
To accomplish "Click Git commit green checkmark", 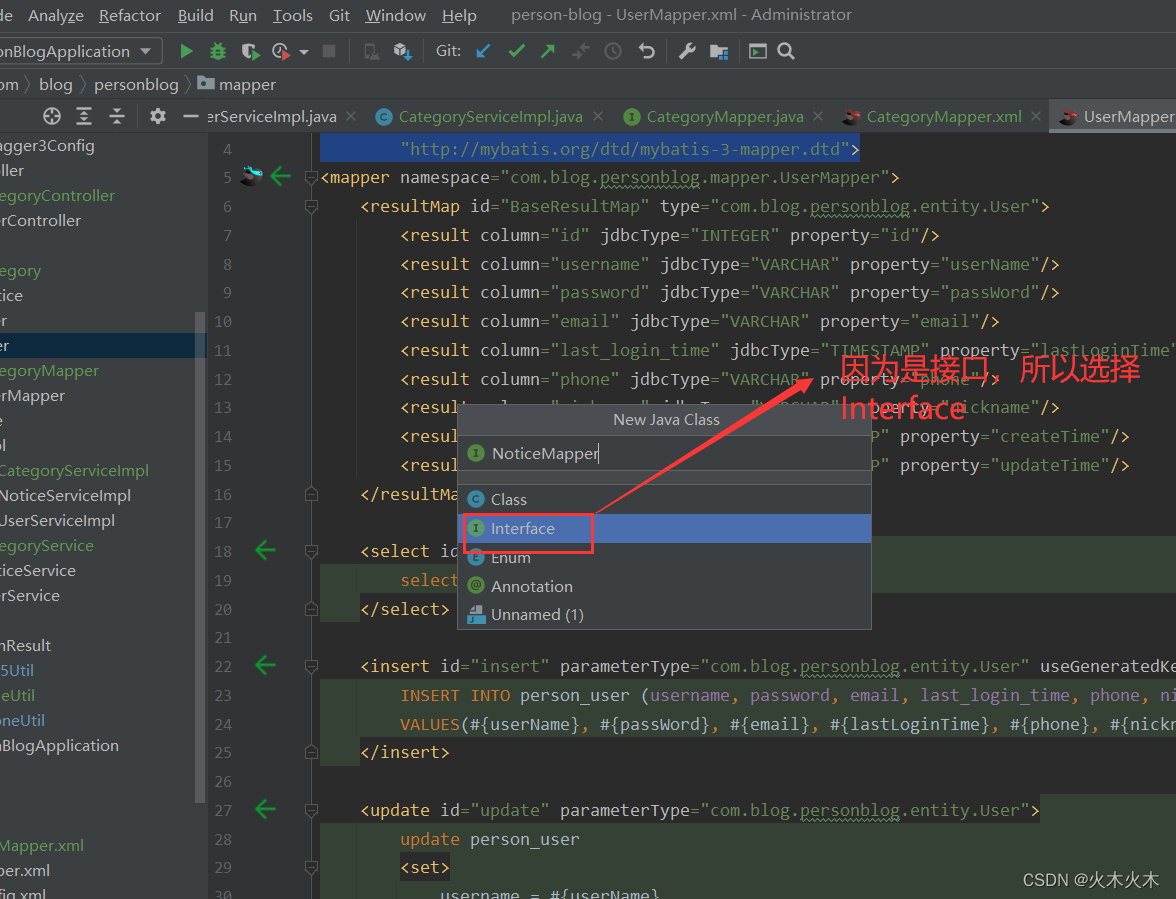I will 516,51.
